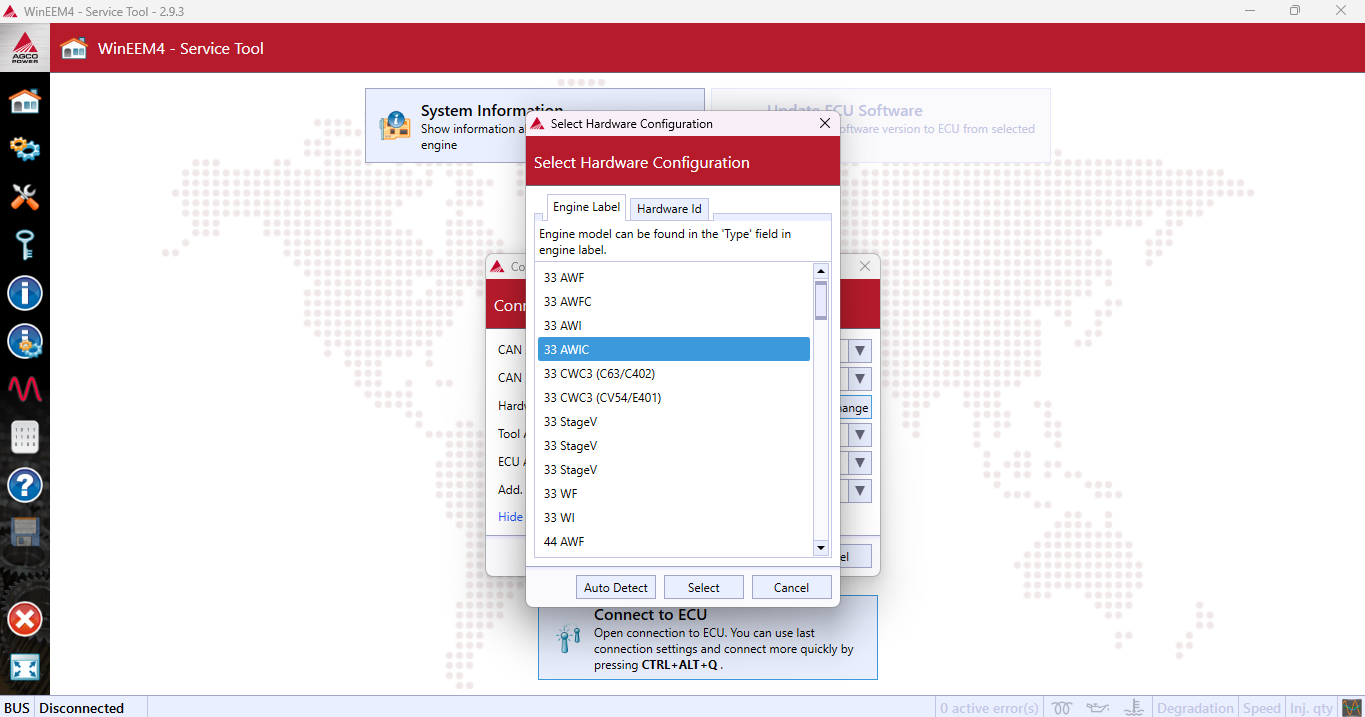Screen dimensions: 1365x717
Task: Select 33 CWC3 (CV54/E401) entry
Action: (x=674, y=398)
